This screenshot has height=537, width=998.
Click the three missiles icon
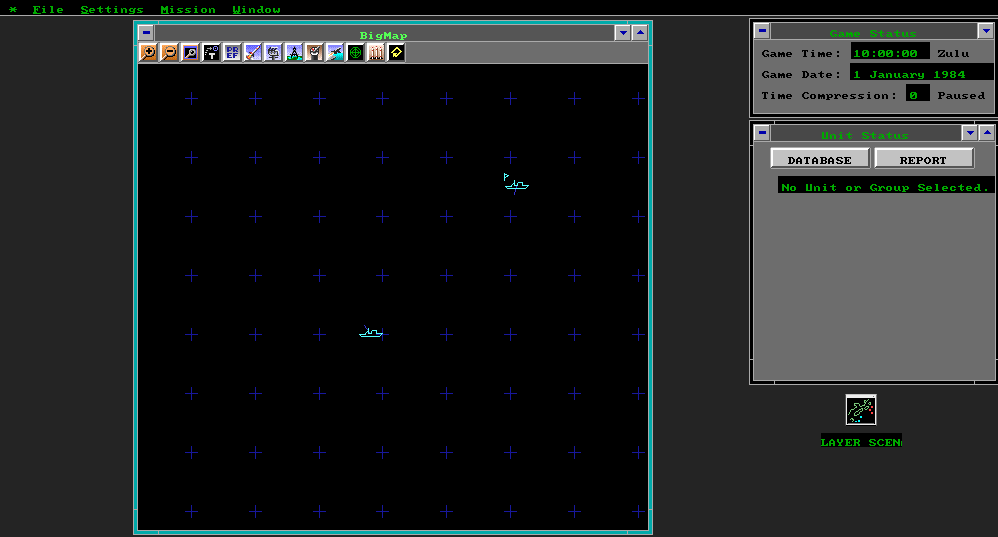pyautogui.click(x=376, y=53)
